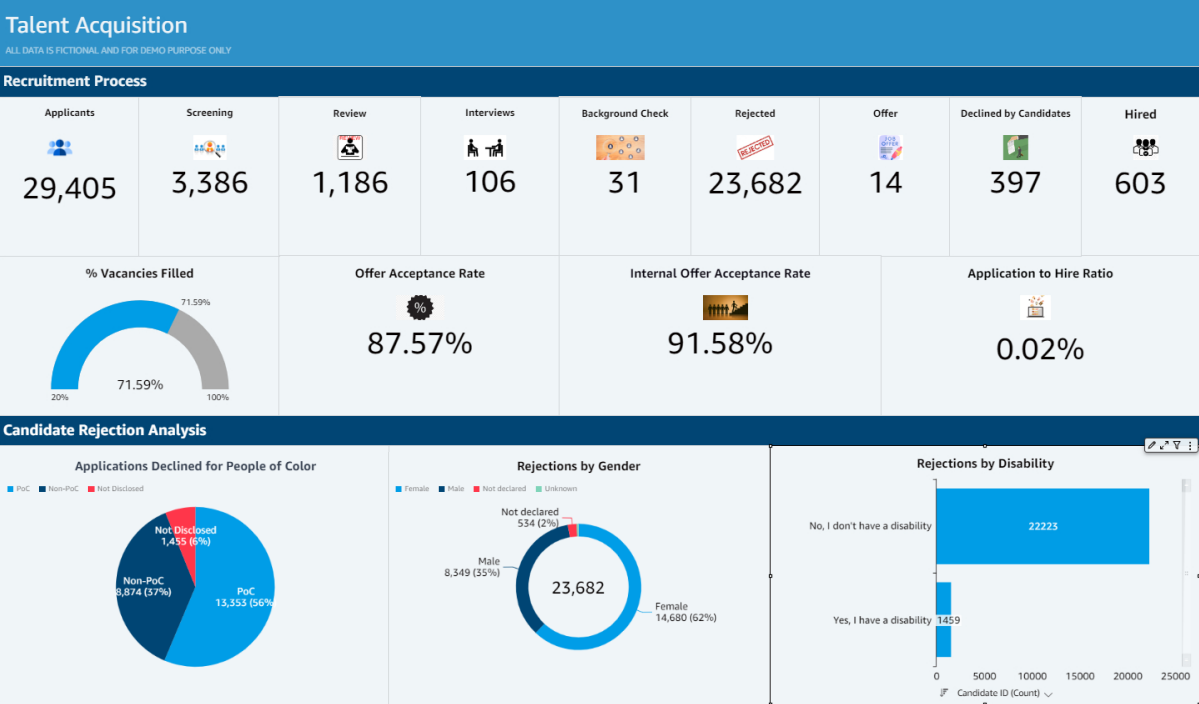Click the Rejections by Gender chart title

[x=578, y=466]
